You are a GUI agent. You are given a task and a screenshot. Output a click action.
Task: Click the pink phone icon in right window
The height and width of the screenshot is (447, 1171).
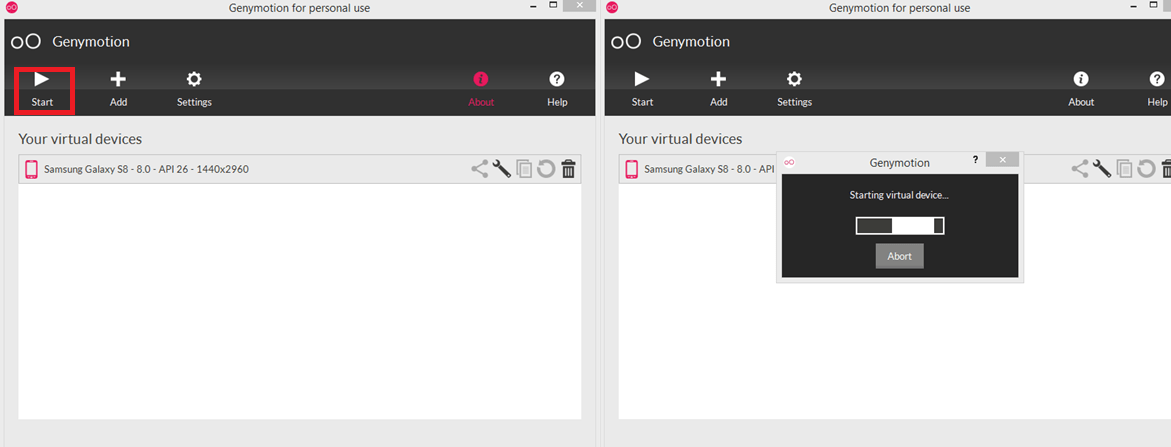pyautogui.click(x=631, y=169)
